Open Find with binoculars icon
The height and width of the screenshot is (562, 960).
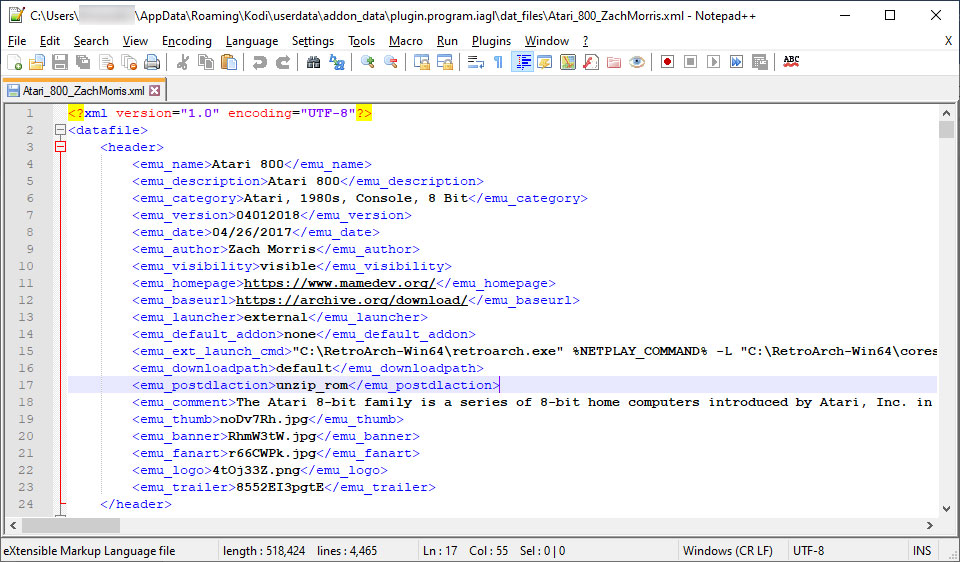coord(313,62)
